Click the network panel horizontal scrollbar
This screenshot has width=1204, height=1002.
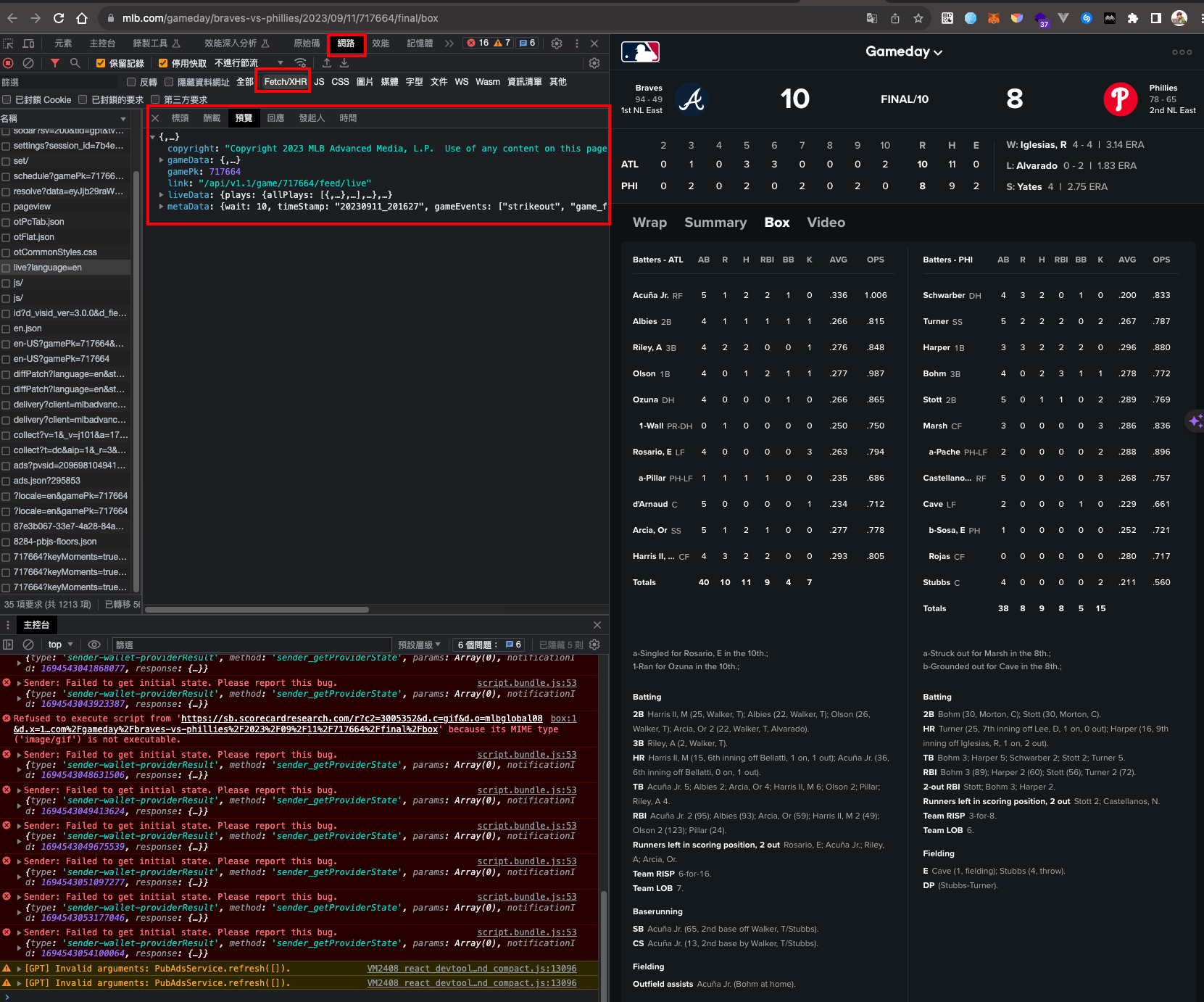tap(257, 610)
